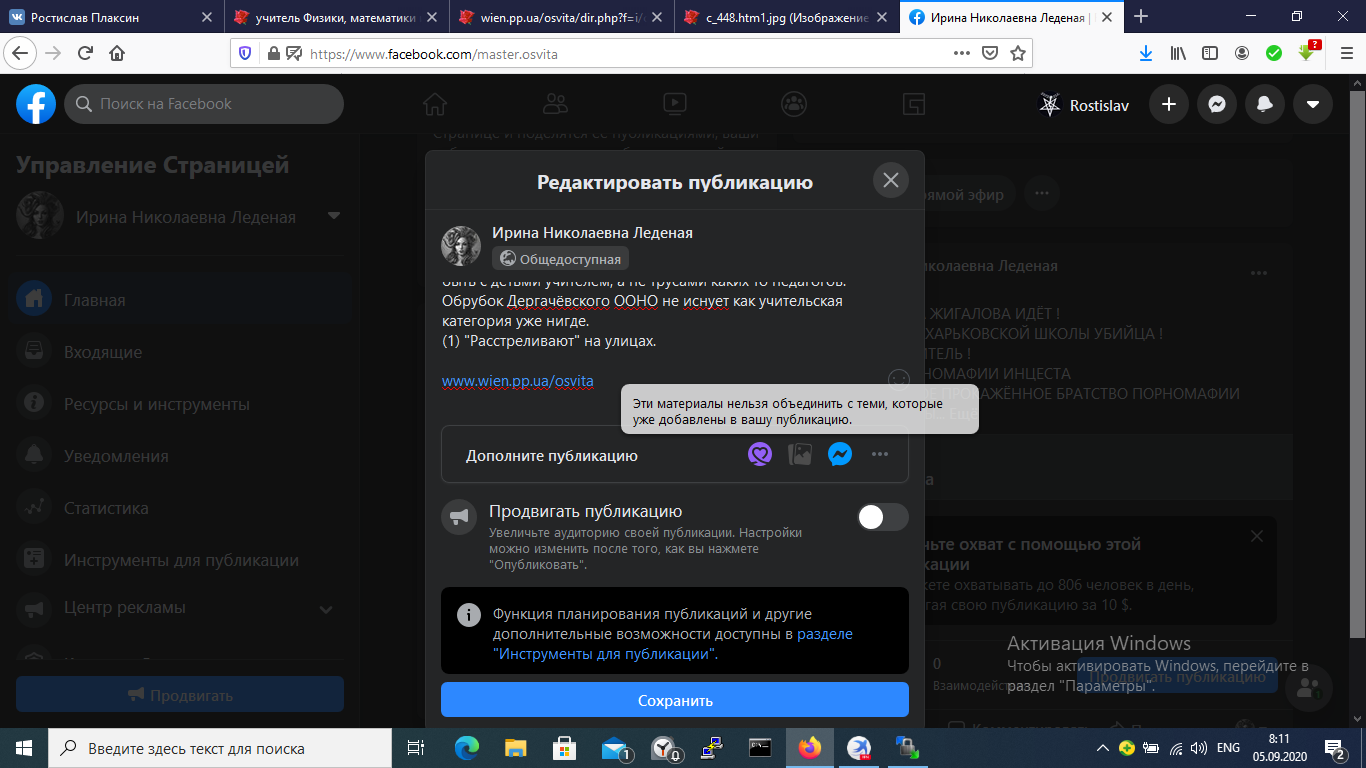Open Groups icon in top navigation

pyautogui.click(x=795, y=103)
